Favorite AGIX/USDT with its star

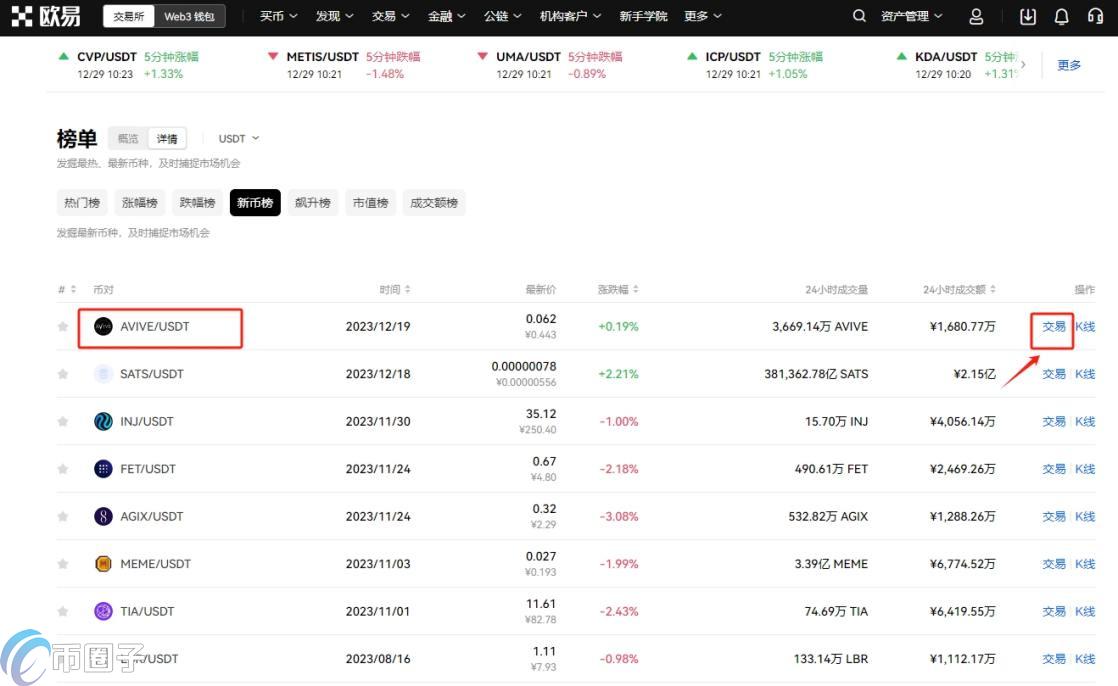tap(63, 516)
